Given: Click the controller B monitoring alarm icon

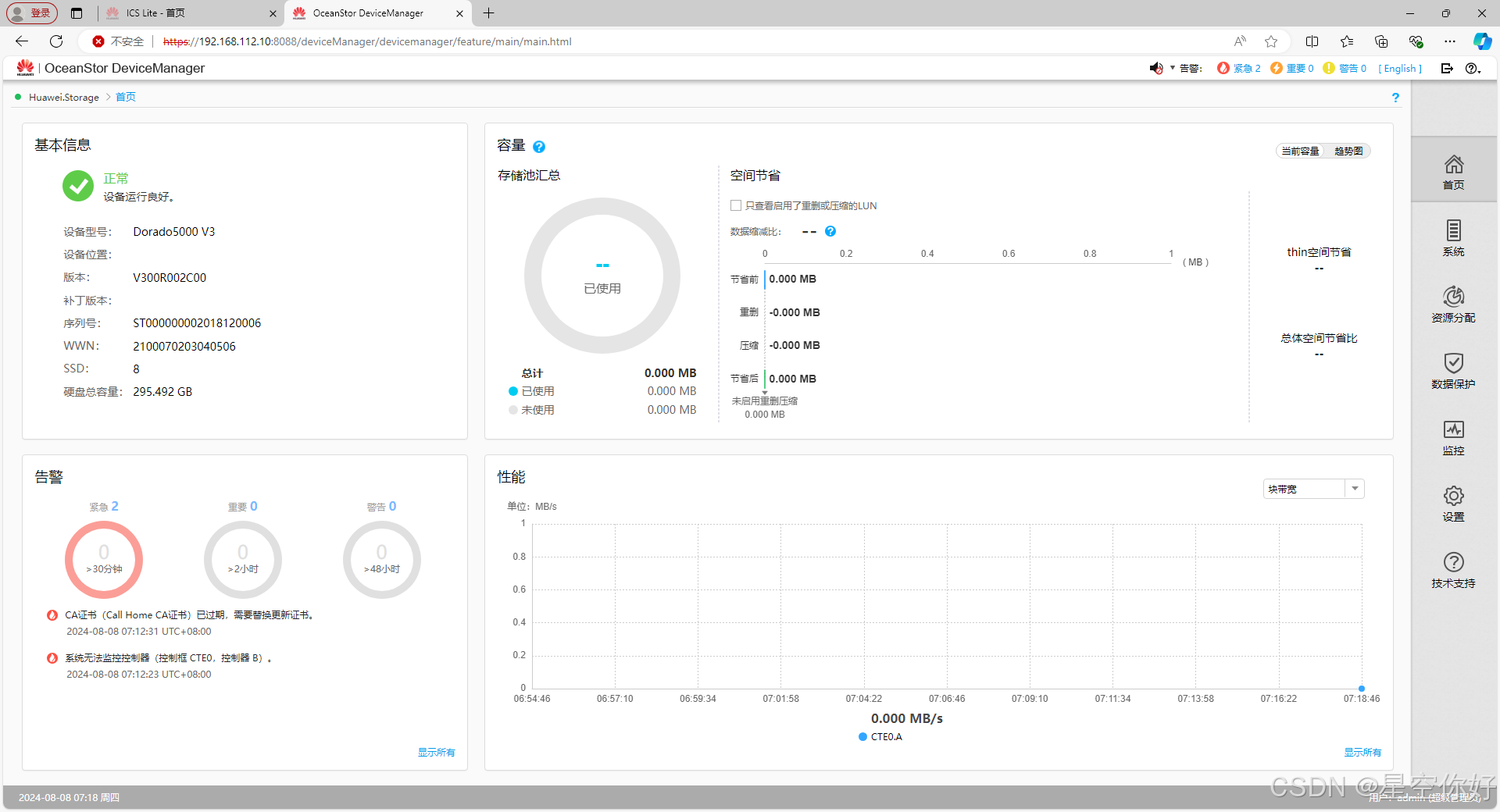Looking at the screenshot, I should 52,658.
